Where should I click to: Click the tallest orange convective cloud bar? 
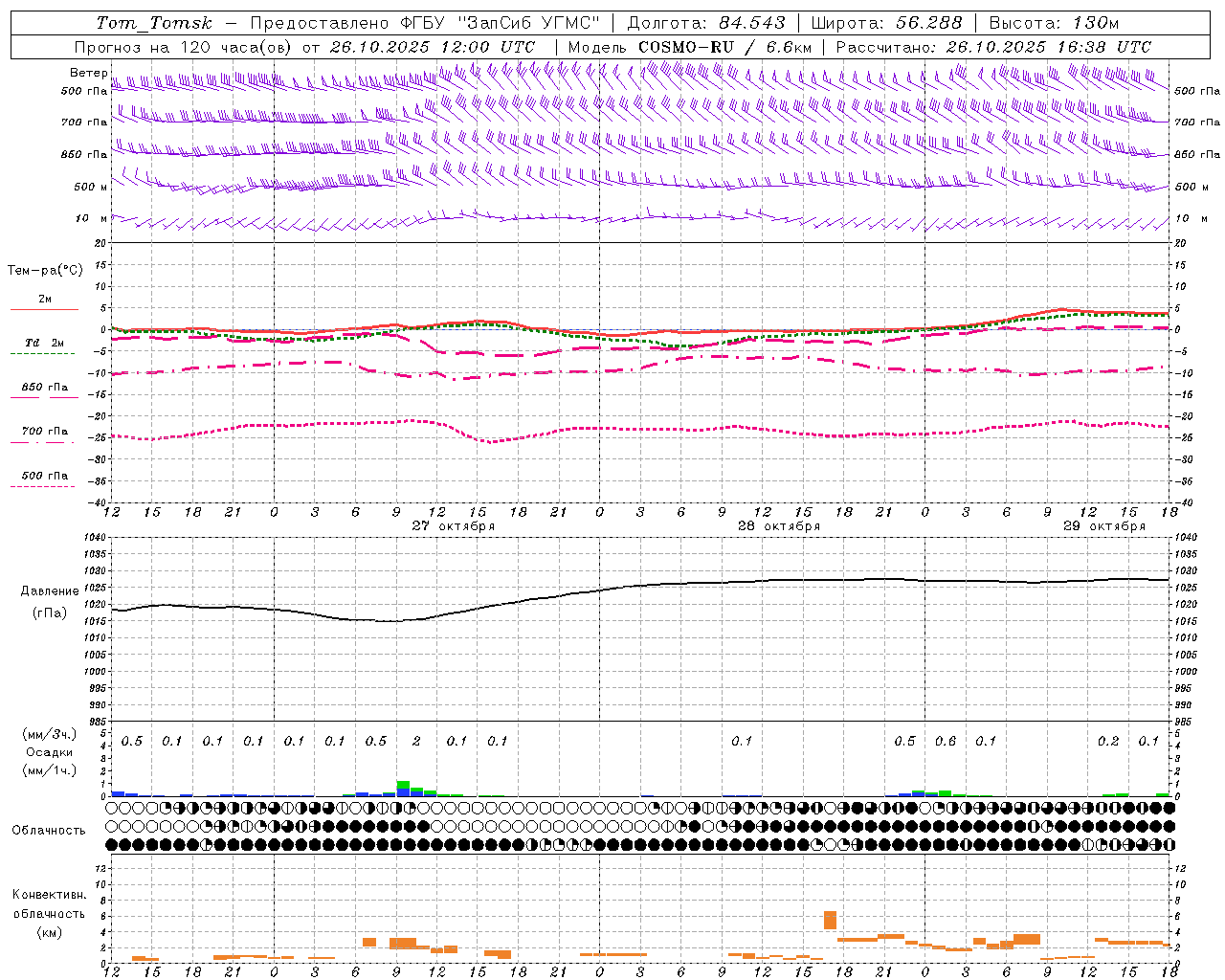[830, 920]
